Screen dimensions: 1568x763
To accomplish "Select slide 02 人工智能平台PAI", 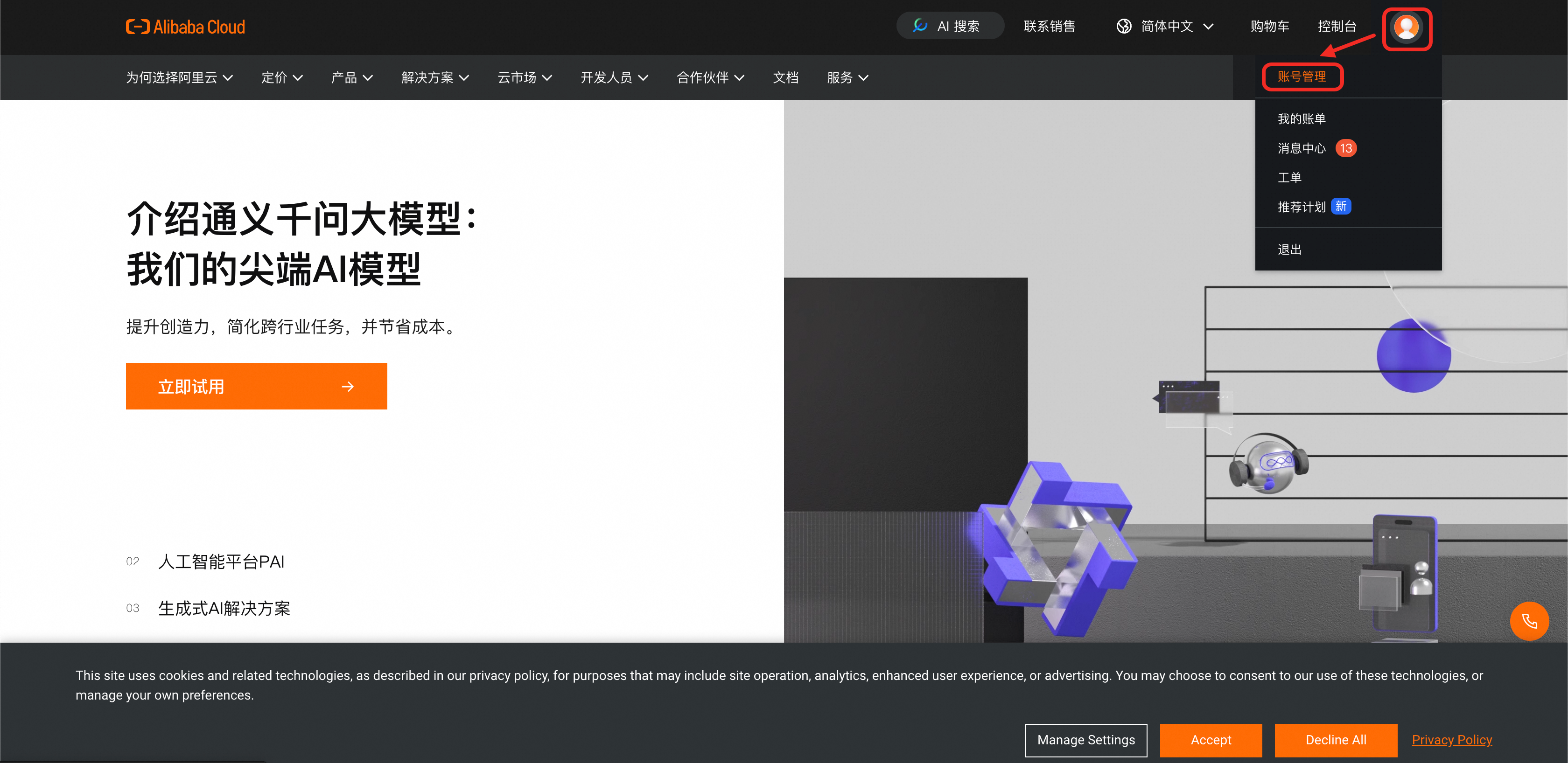I will 205,561.
